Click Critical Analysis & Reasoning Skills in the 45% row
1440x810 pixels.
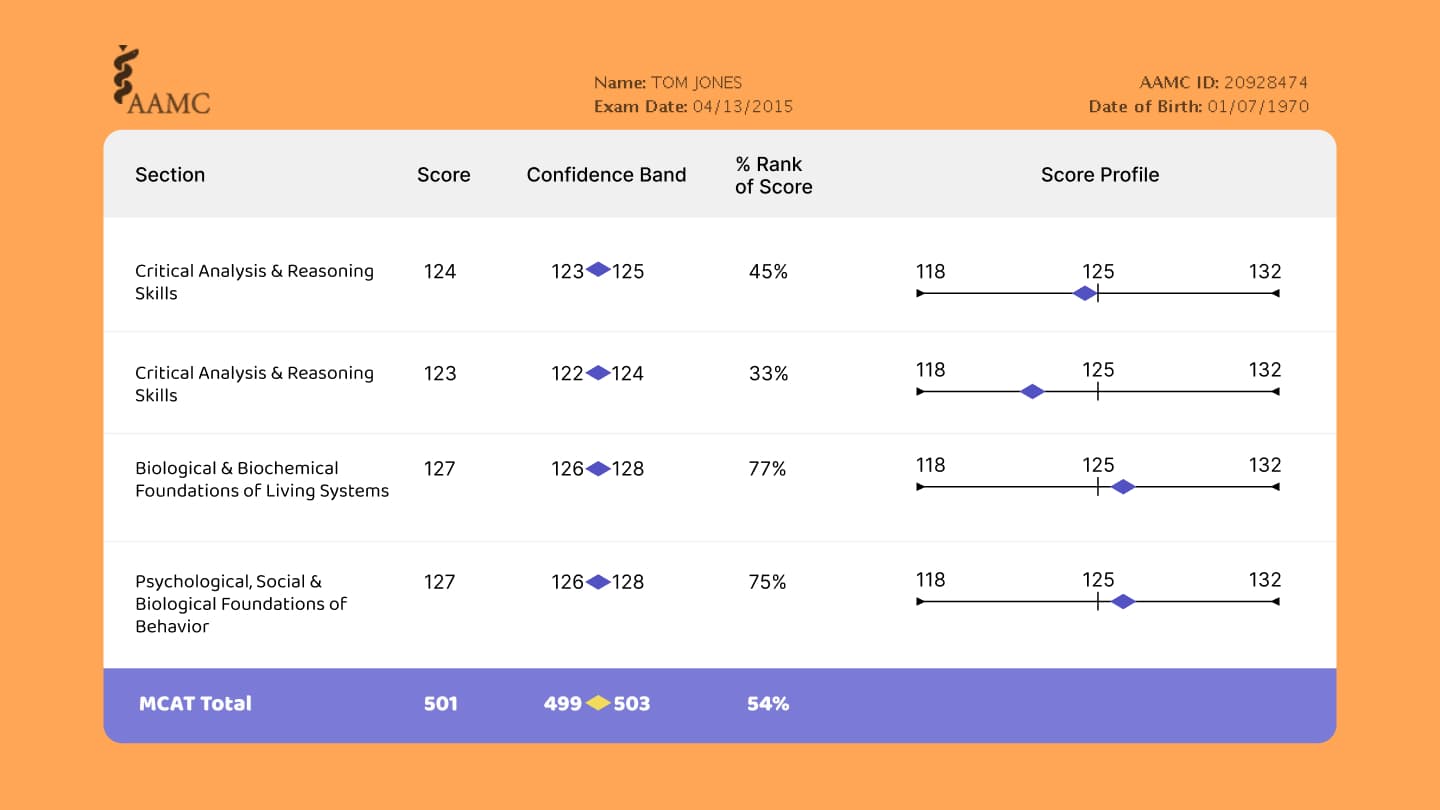[255, 282]
